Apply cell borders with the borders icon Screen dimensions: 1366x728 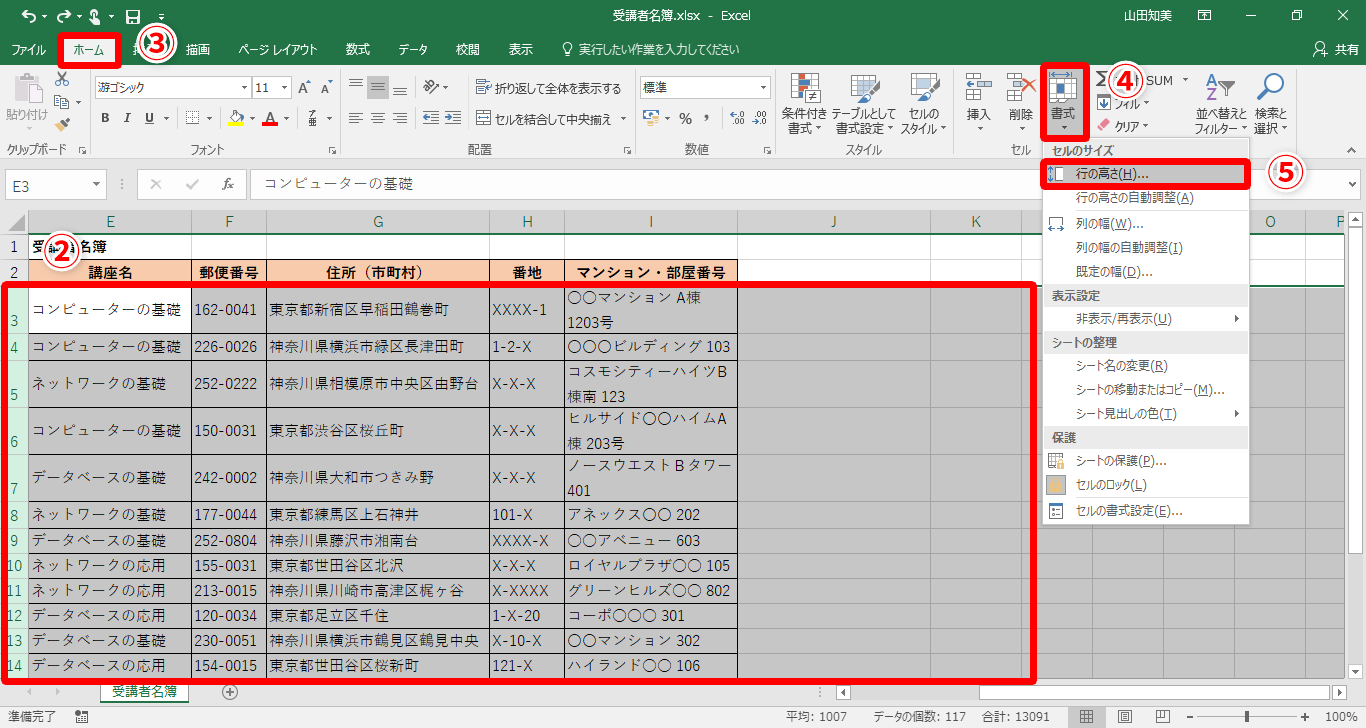pyautogui.click(x=192, y=118)
